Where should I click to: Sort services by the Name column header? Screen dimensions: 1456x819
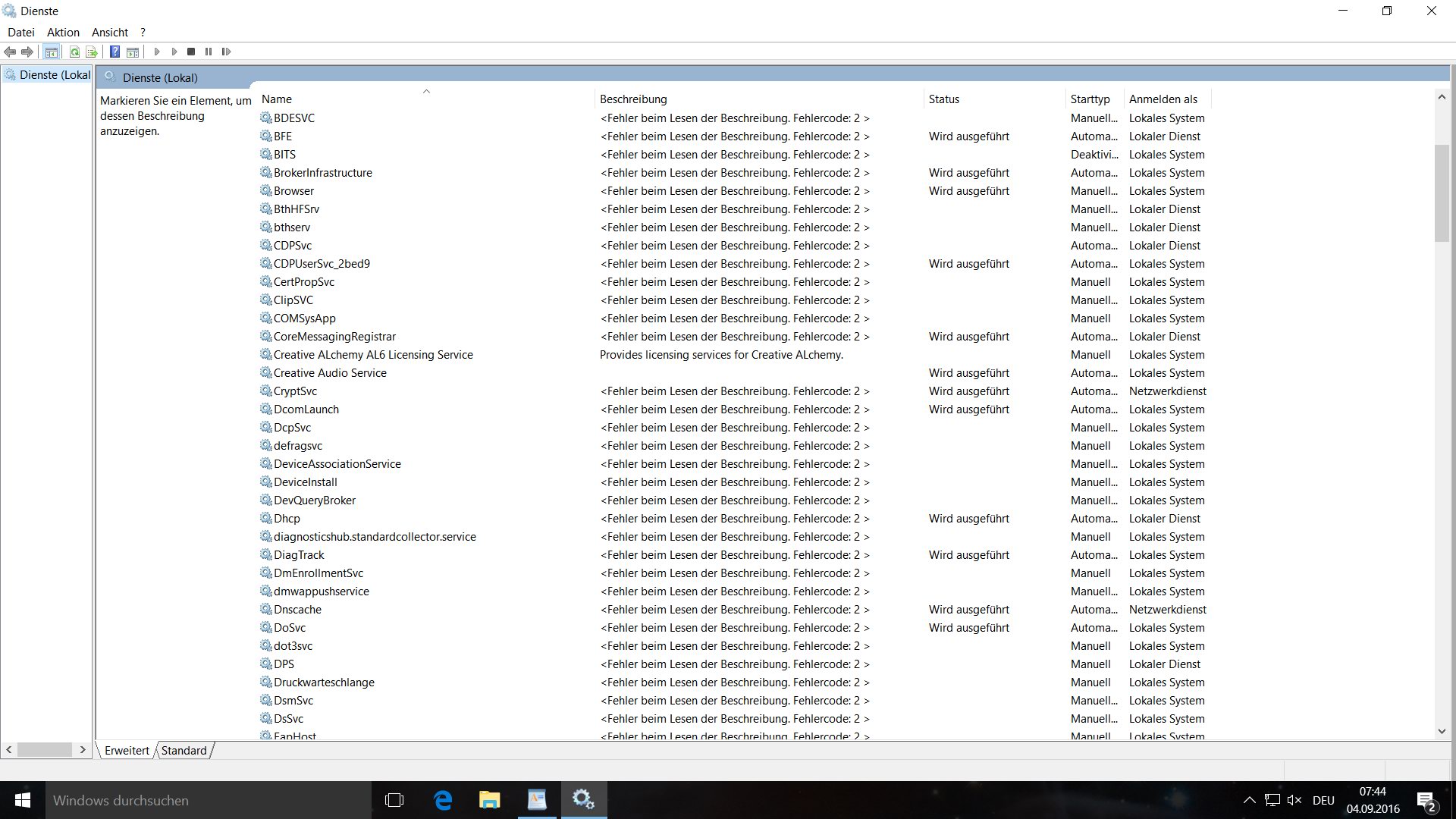277,99
